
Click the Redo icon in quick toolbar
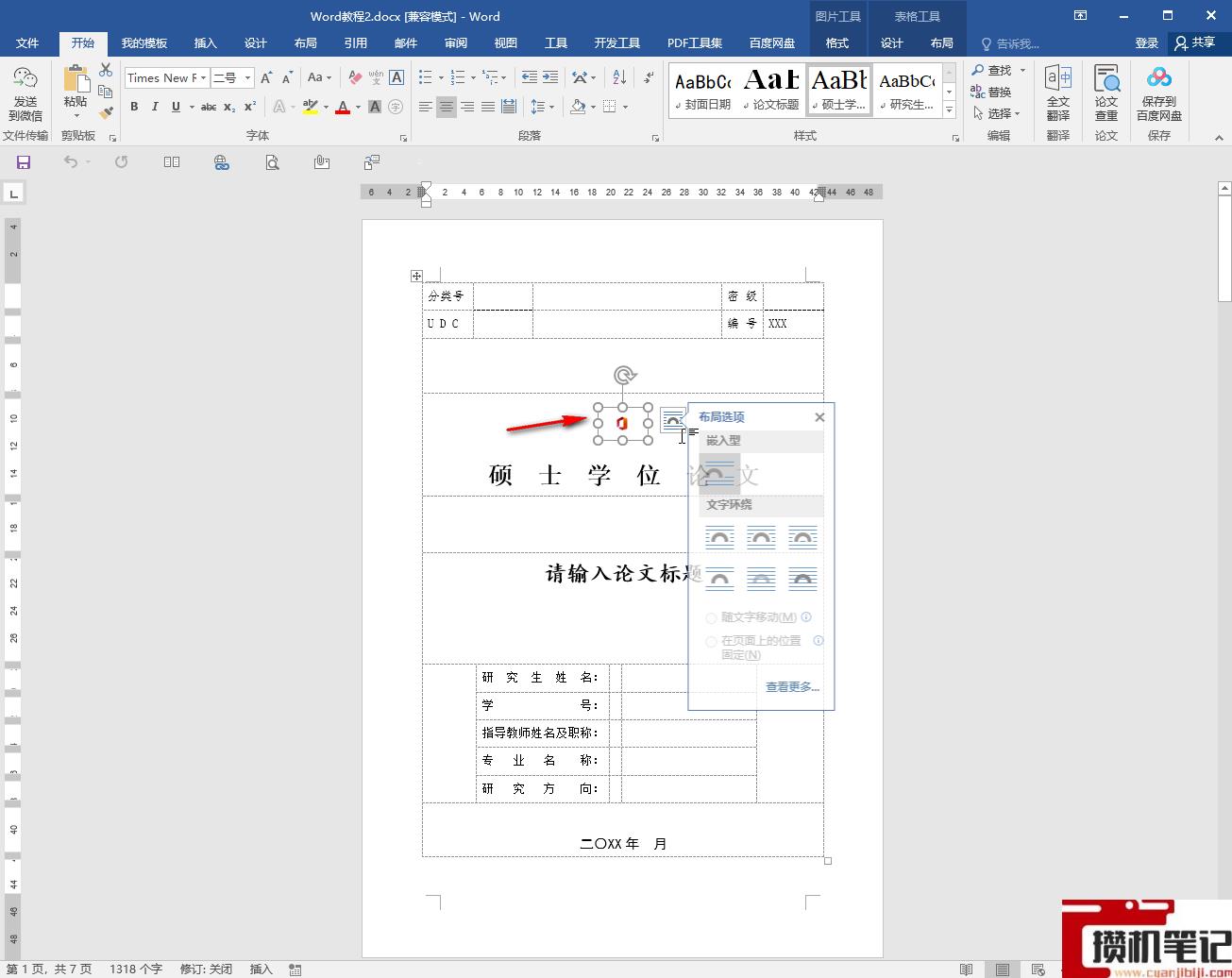121,162
